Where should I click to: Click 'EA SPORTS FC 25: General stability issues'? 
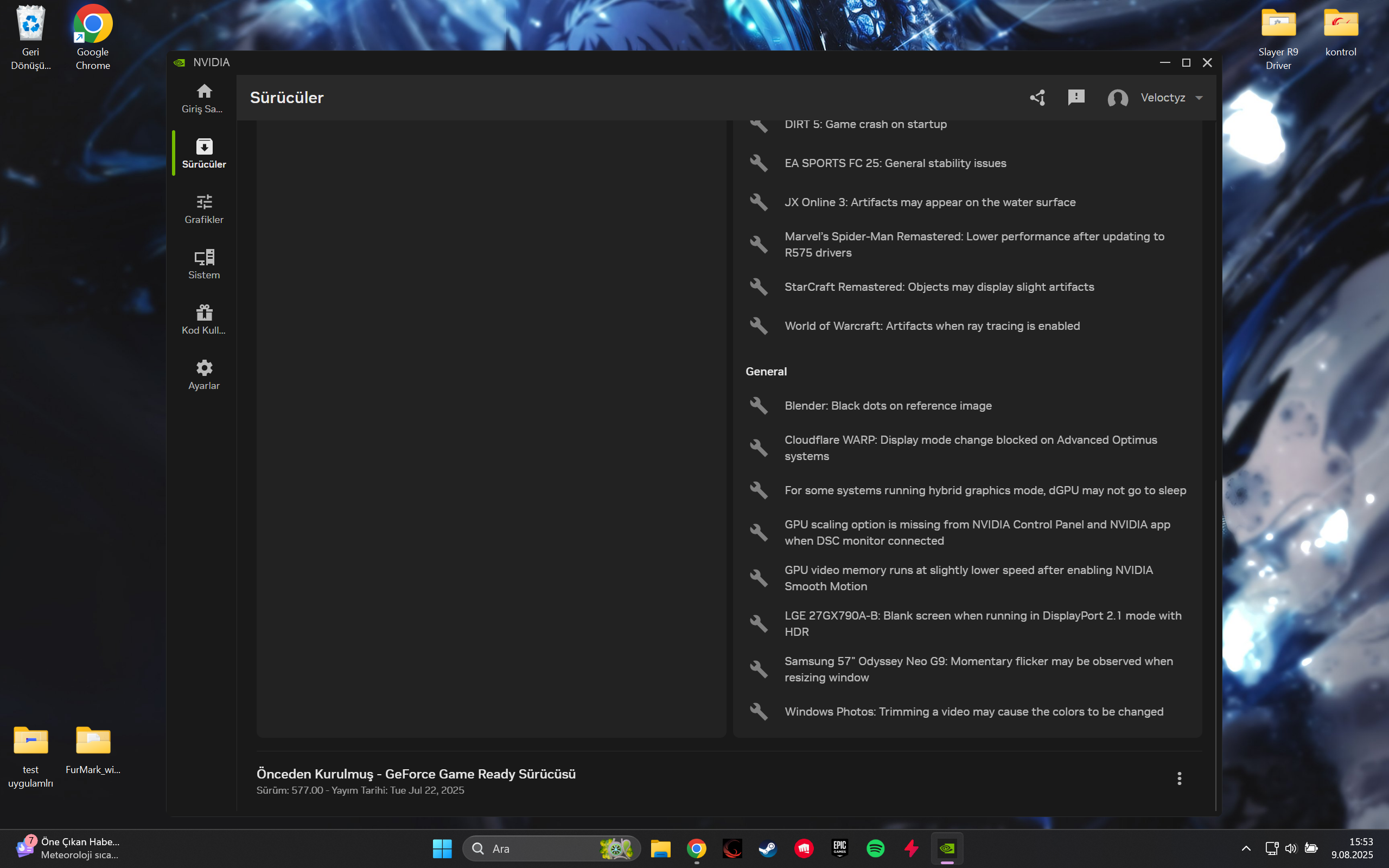pyautogui.click(x=895, y=163)
